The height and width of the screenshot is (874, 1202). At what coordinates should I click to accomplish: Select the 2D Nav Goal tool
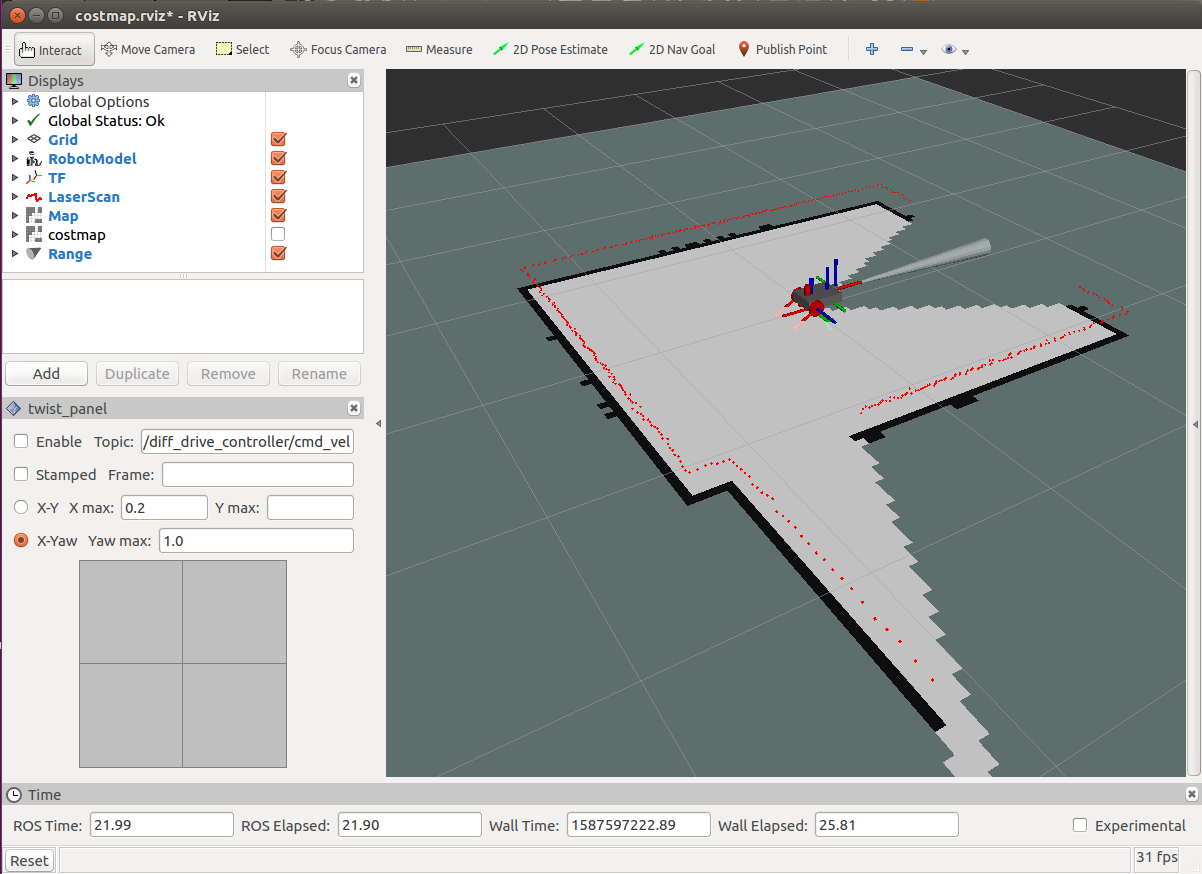coord(672,49)
